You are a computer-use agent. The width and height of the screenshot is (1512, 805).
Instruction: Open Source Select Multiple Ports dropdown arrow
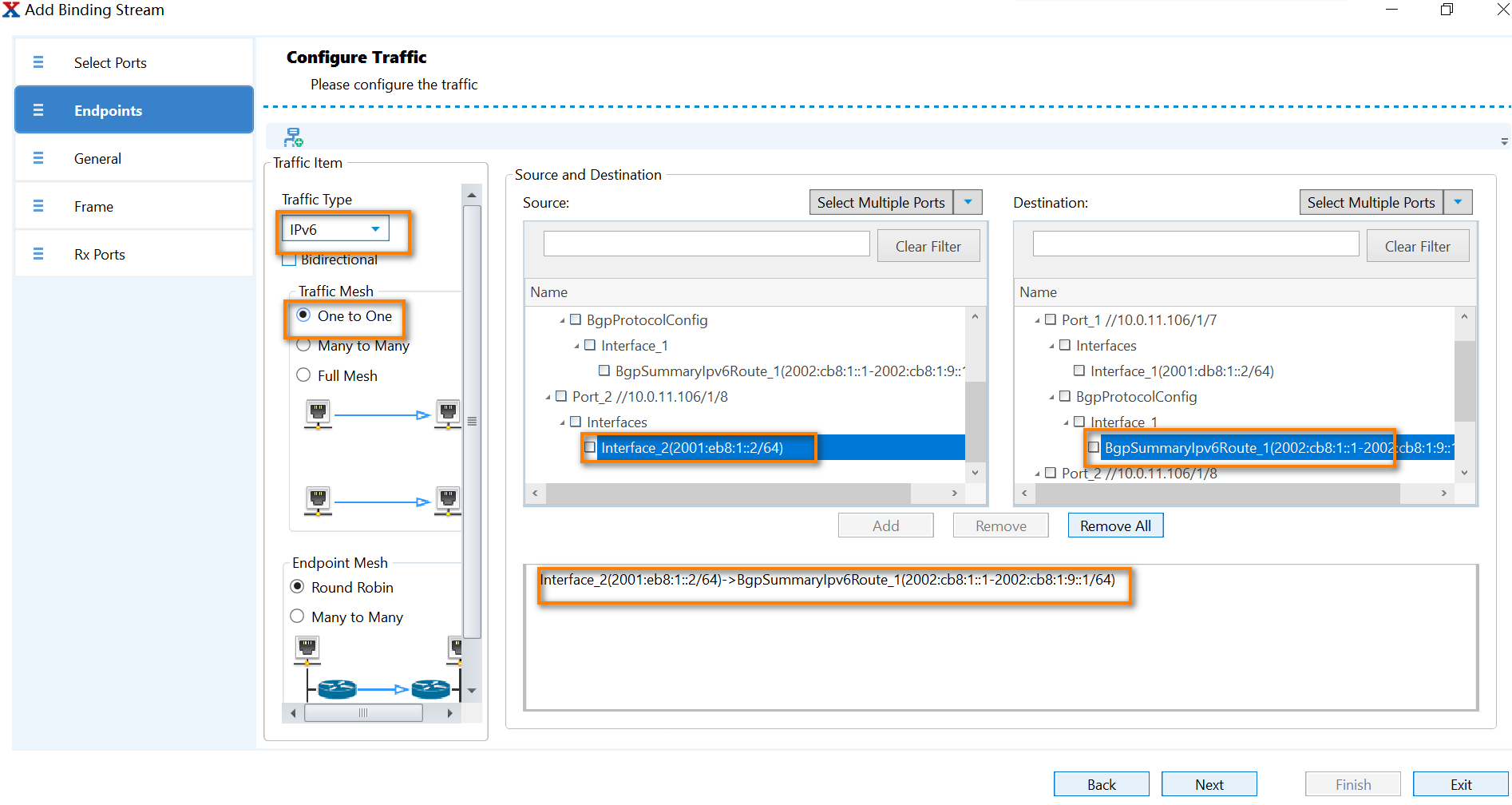968,202
